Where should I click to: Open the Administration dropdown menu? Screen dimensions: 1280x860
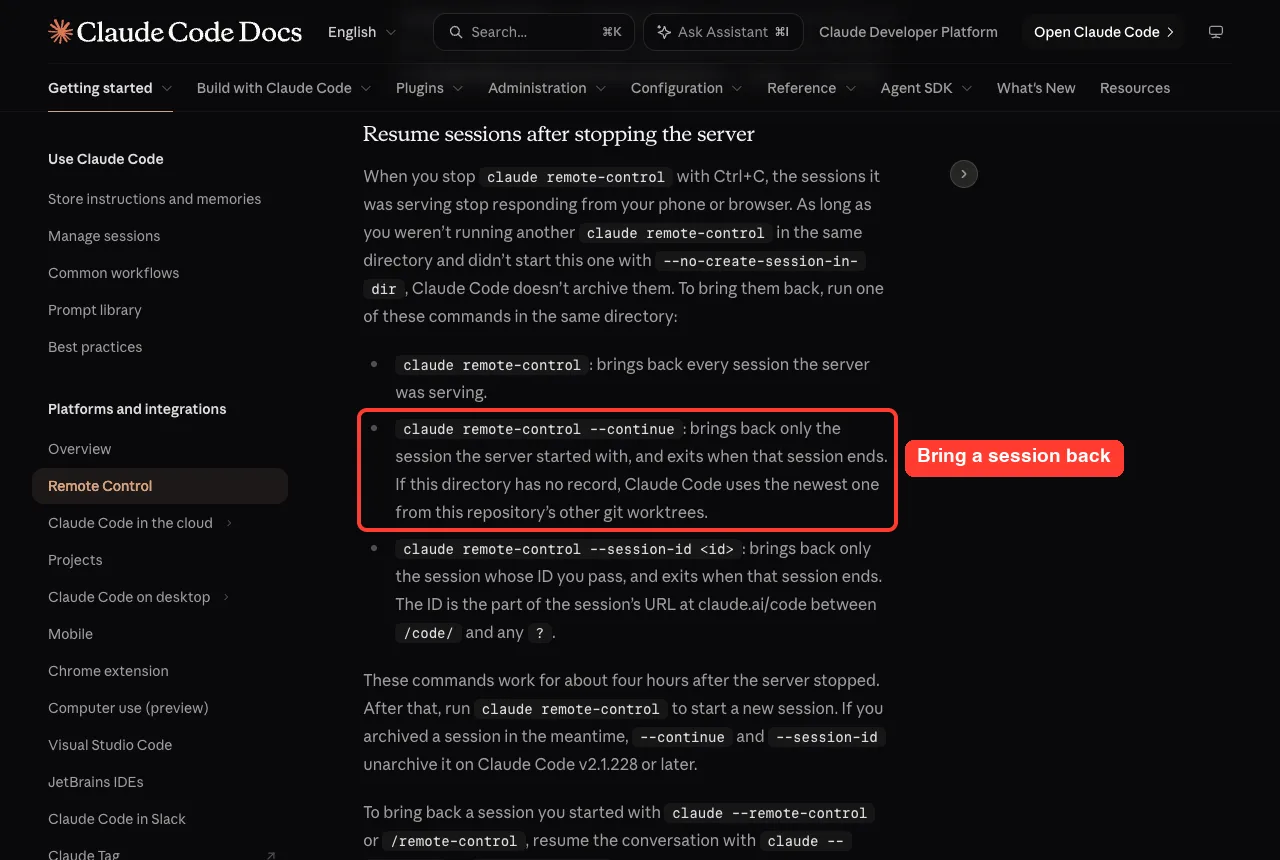(x=547, y=88)
